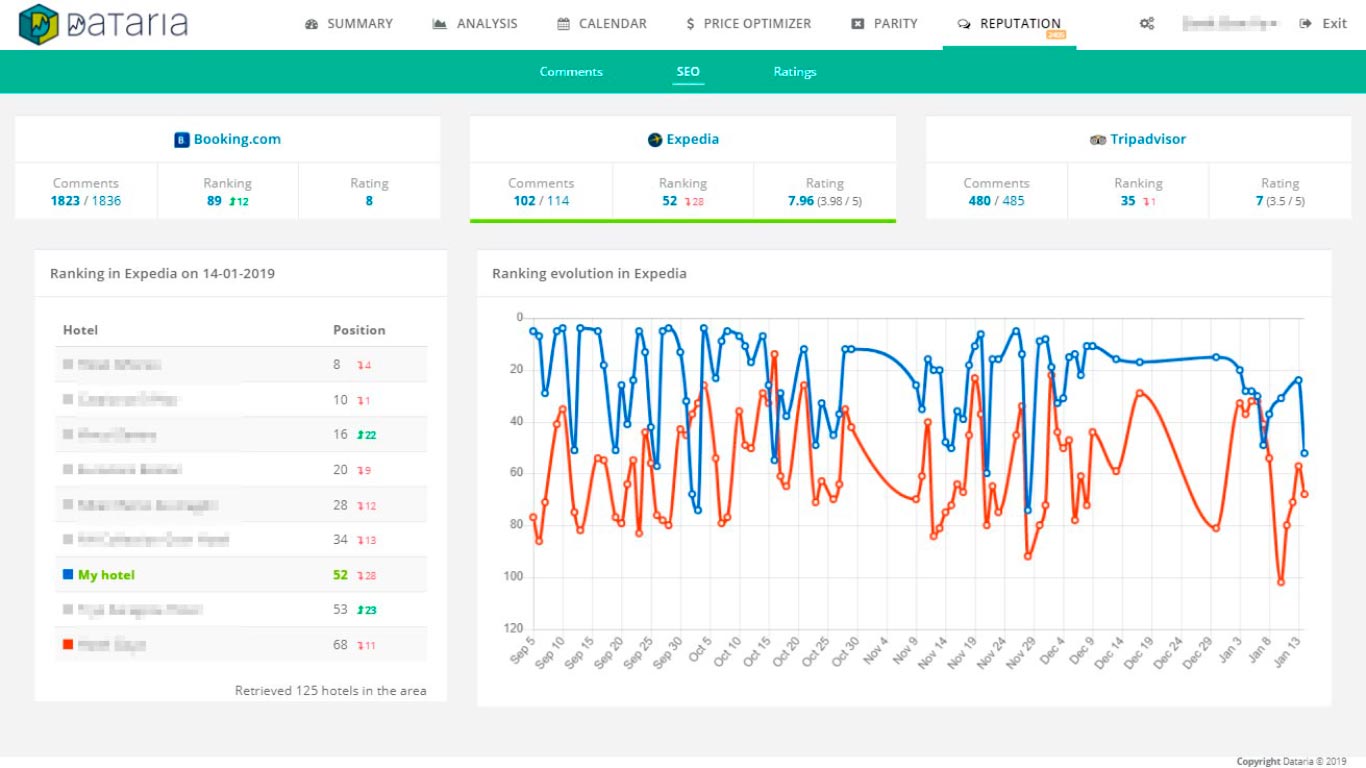Screen dimensions: 1366x768
Task: Select the SEO sub-tab
Action: click(x=688, y=72)
